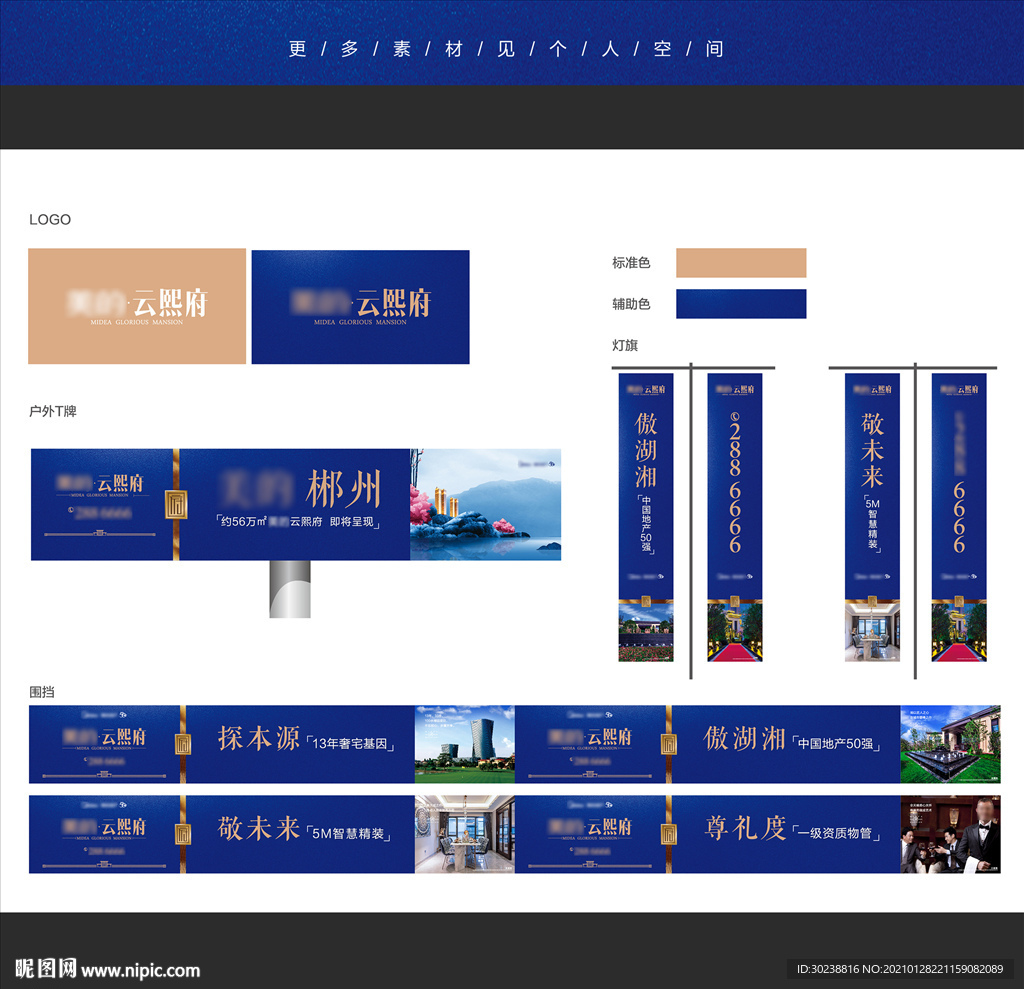1024x989 pixels.
Task: Click the 尊礼度 fence panel headline
Action: [745, 829]
